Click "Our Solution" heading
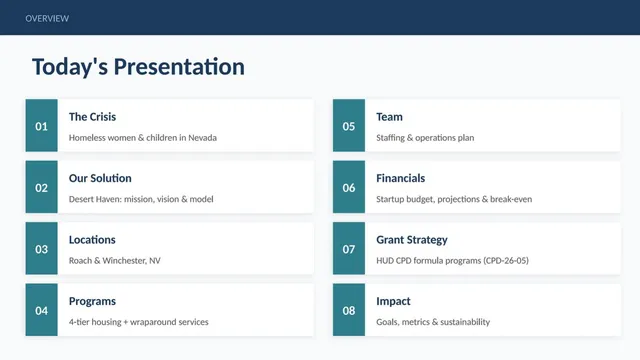Screen dimensions: 640x360 [100, 178]
